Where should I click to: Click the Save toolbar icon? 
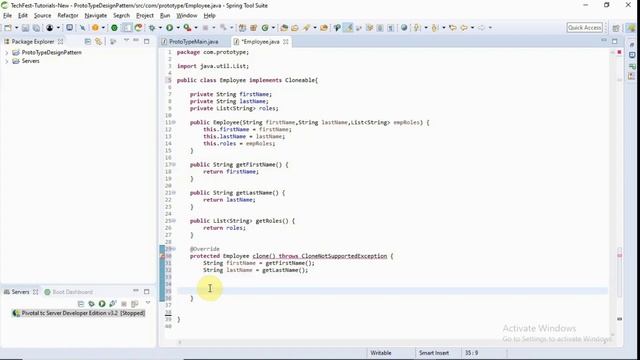coord(25,28)
